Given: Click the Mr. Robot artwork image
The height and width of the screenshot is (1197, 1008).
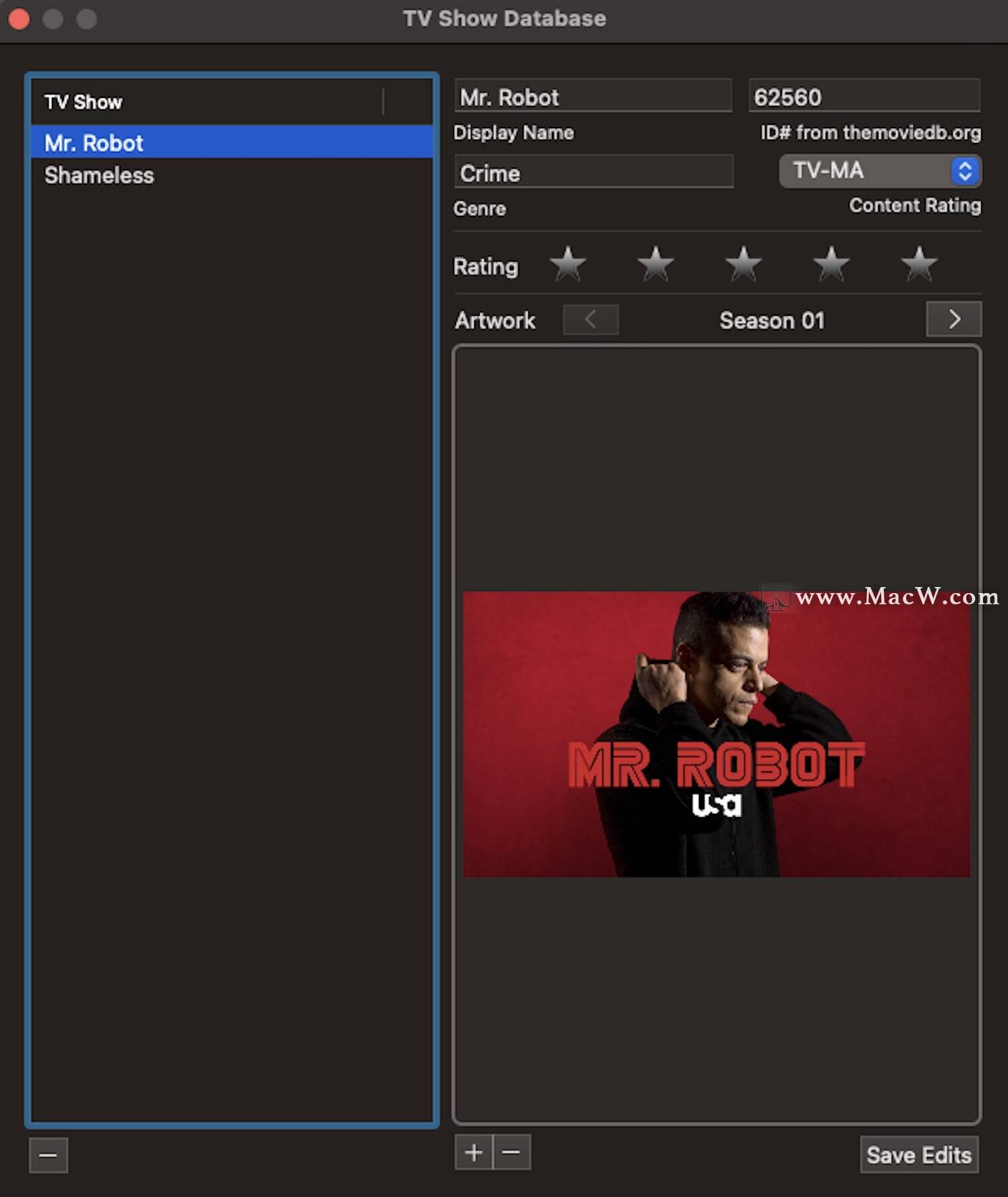Looking at the screenshot, I should (717, 734).
